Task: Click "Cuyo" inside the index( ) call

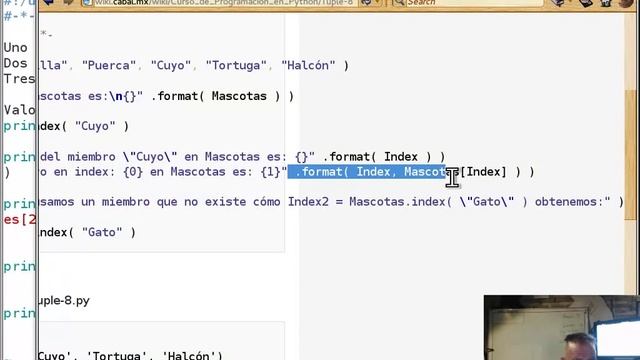Action: pyautogui.click(x=95, y=126)
